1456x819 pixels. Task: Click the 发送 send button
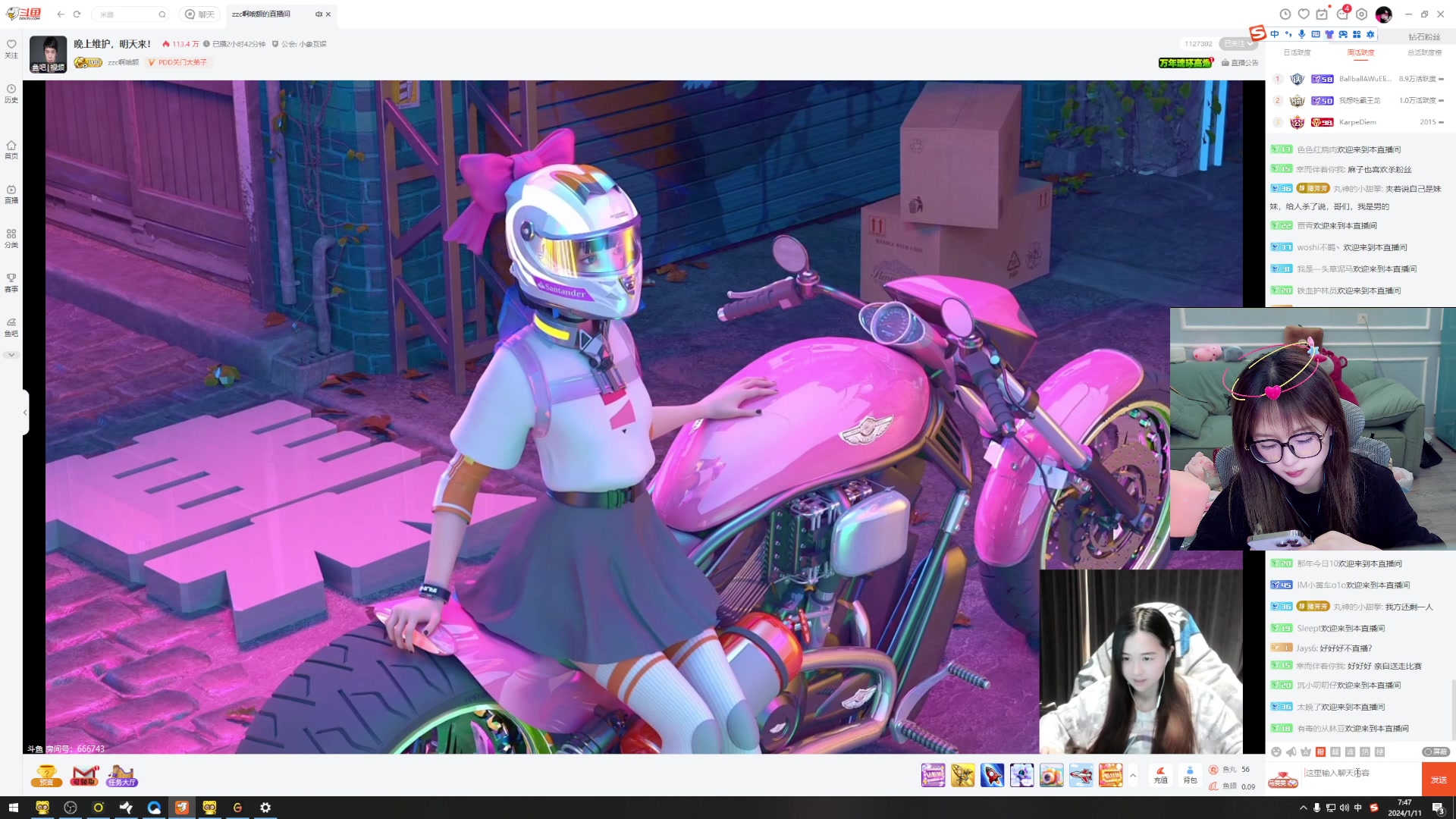click(x=1439, y=780)
